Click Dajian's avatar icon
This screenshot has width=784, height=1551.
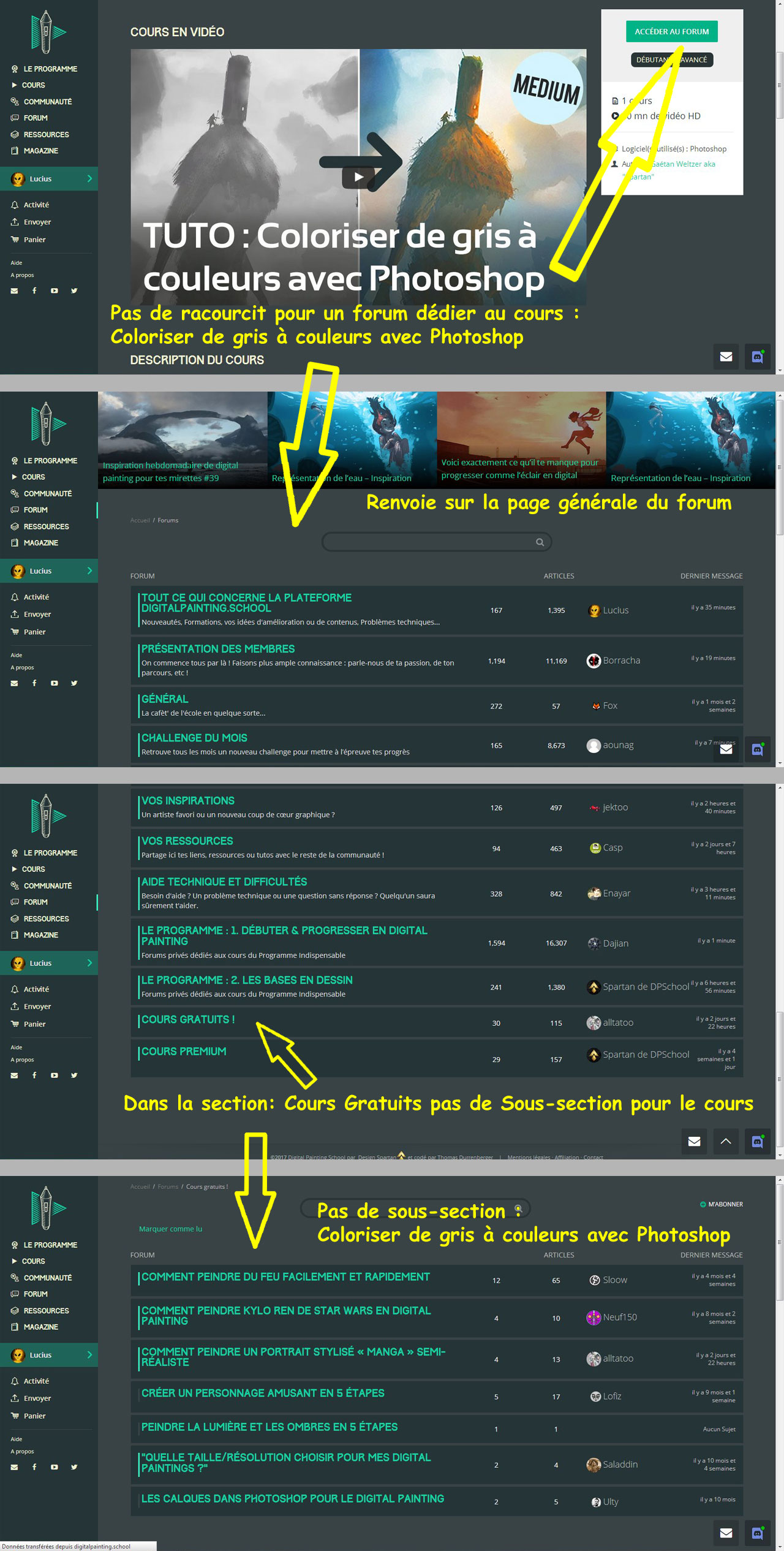tap(594, 943)
